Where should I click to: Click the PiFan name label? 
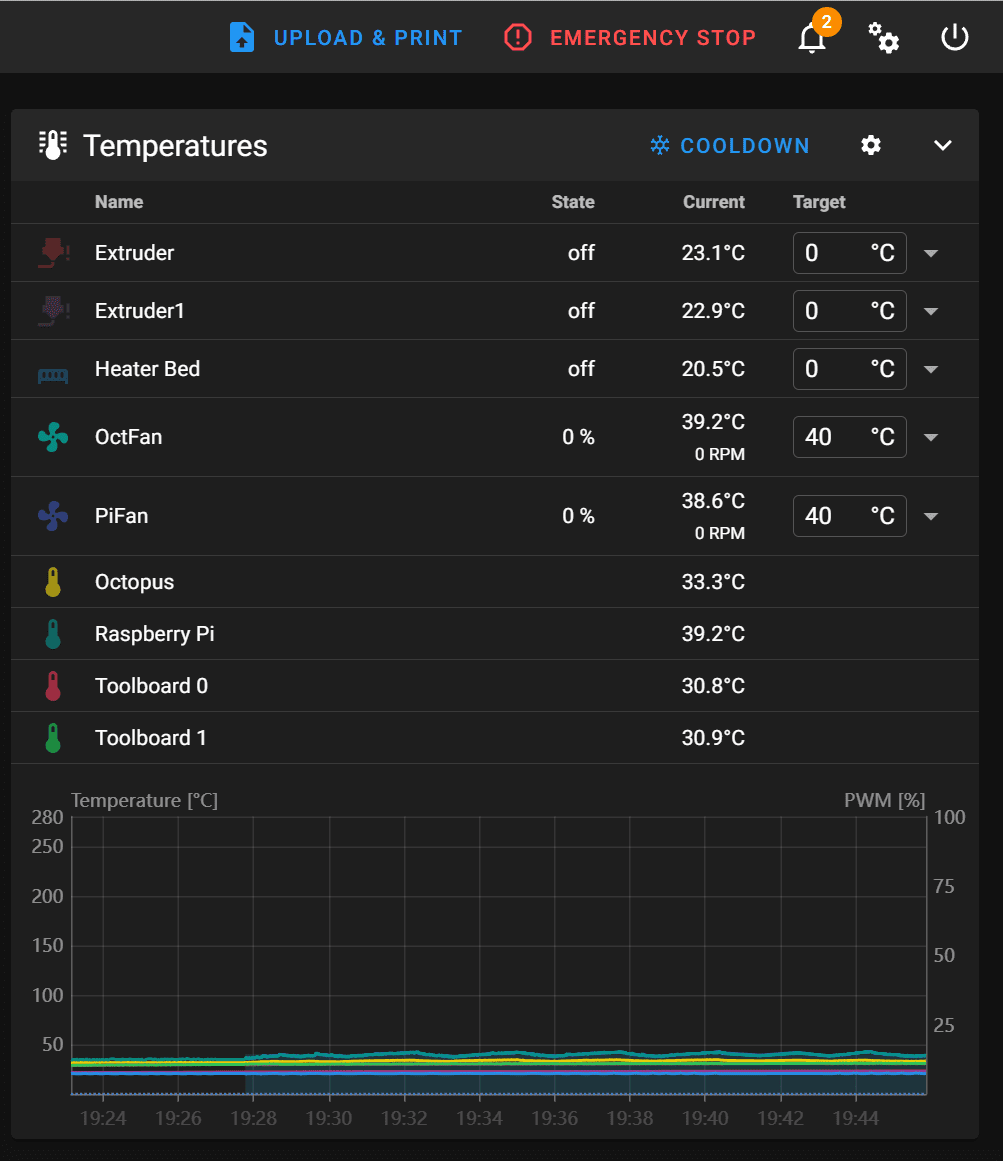pyautogui.click(x=121, y=516)
